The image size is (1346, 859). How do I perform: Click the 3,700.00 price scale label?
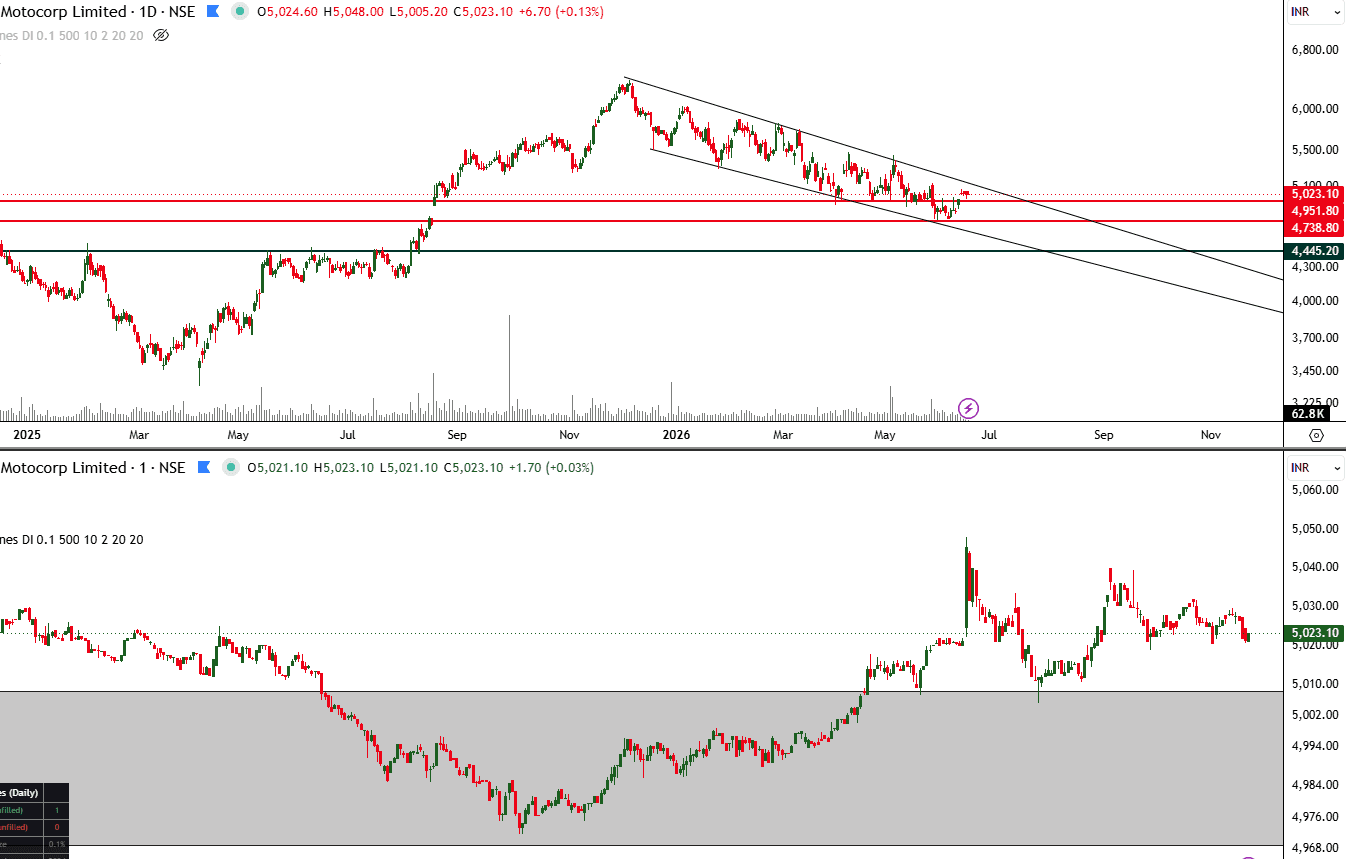(x=1315, y=338)
